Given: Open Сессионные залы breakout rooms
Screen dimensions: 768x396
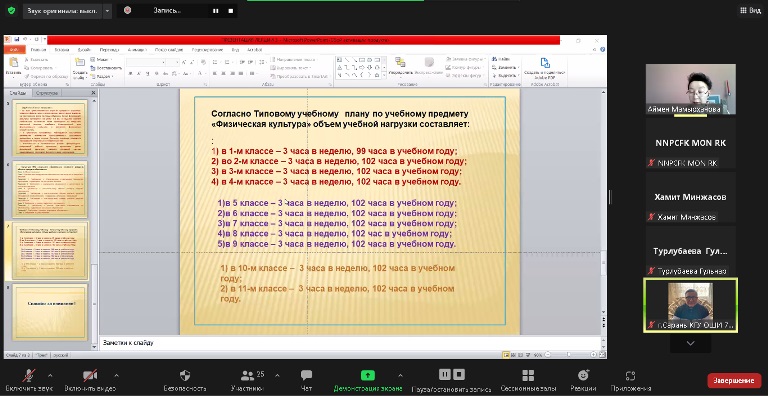Looking at the screenshot, I should click(x=528, y=380).
